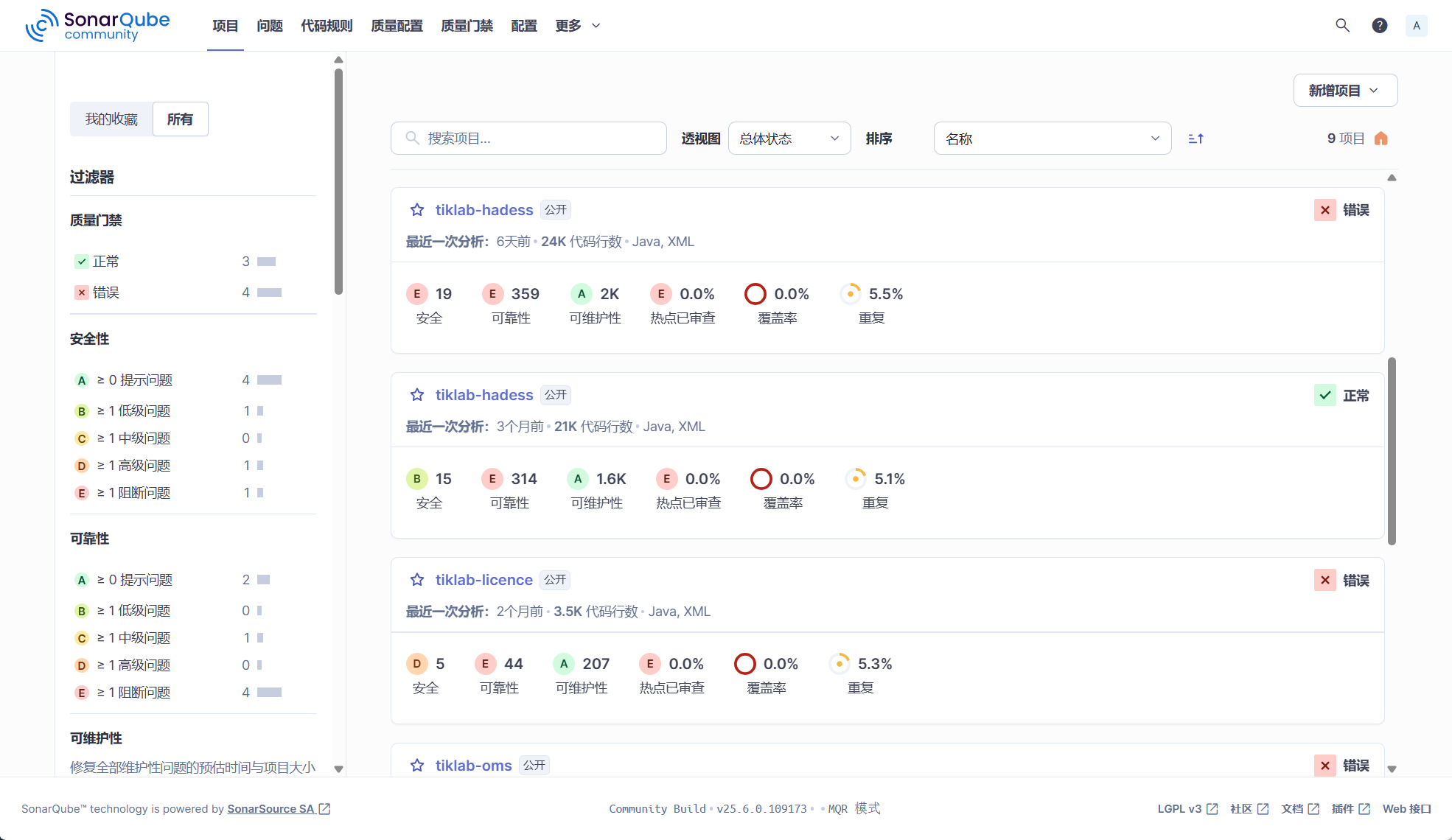Star the tiklab-oms project

(x=417, y=766)
